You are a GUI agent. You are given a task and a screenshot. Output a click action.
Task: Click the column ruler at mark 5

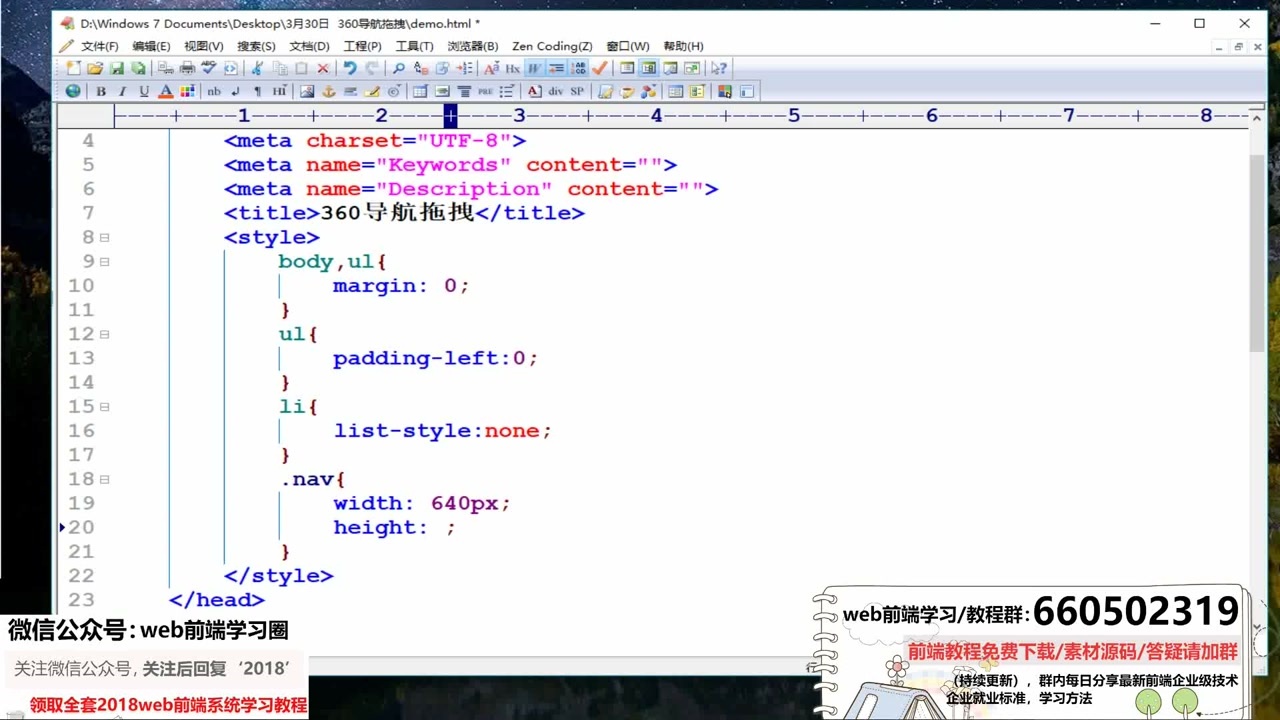pyautogui.click(x=794, y=116)
